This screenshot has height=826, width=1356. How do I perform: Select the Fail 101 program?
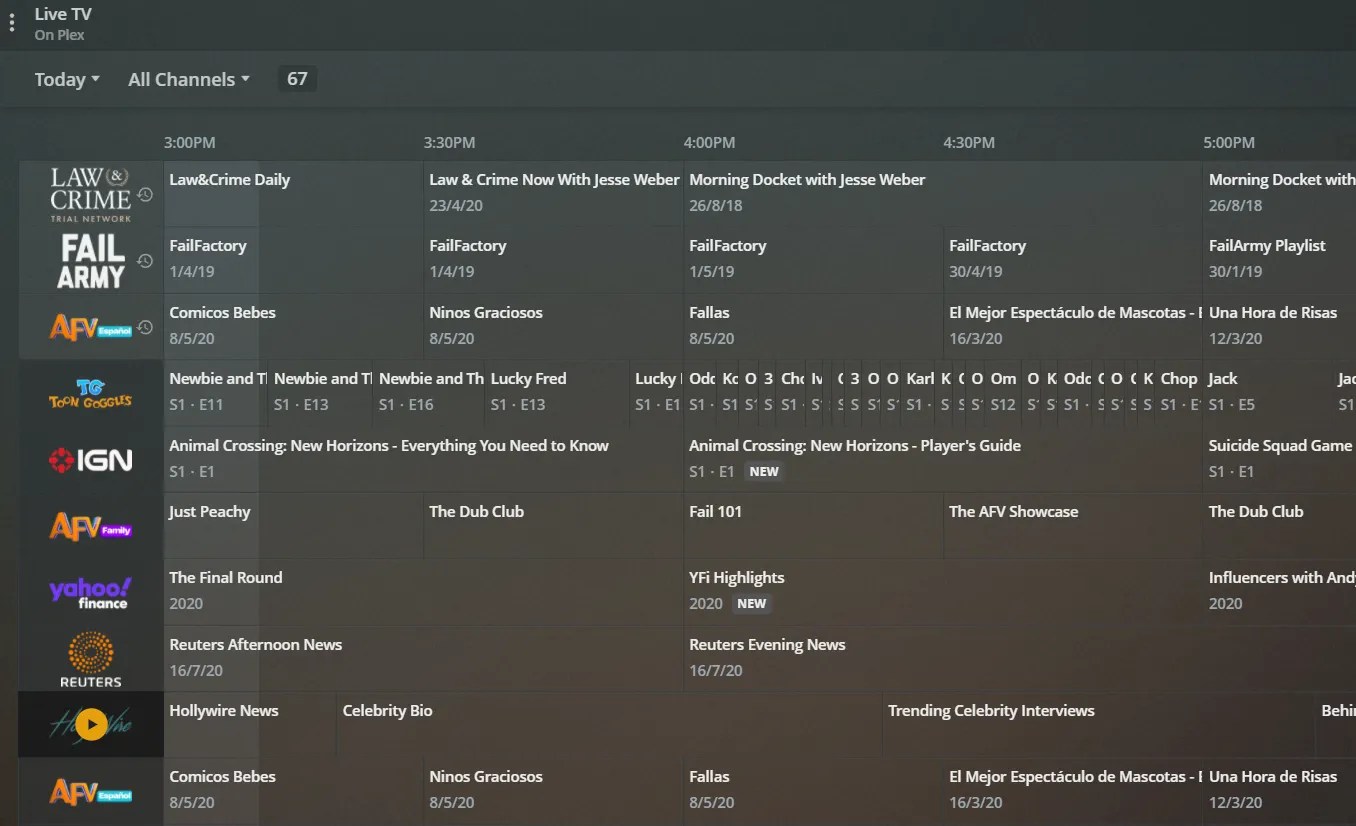pos(814,525)
